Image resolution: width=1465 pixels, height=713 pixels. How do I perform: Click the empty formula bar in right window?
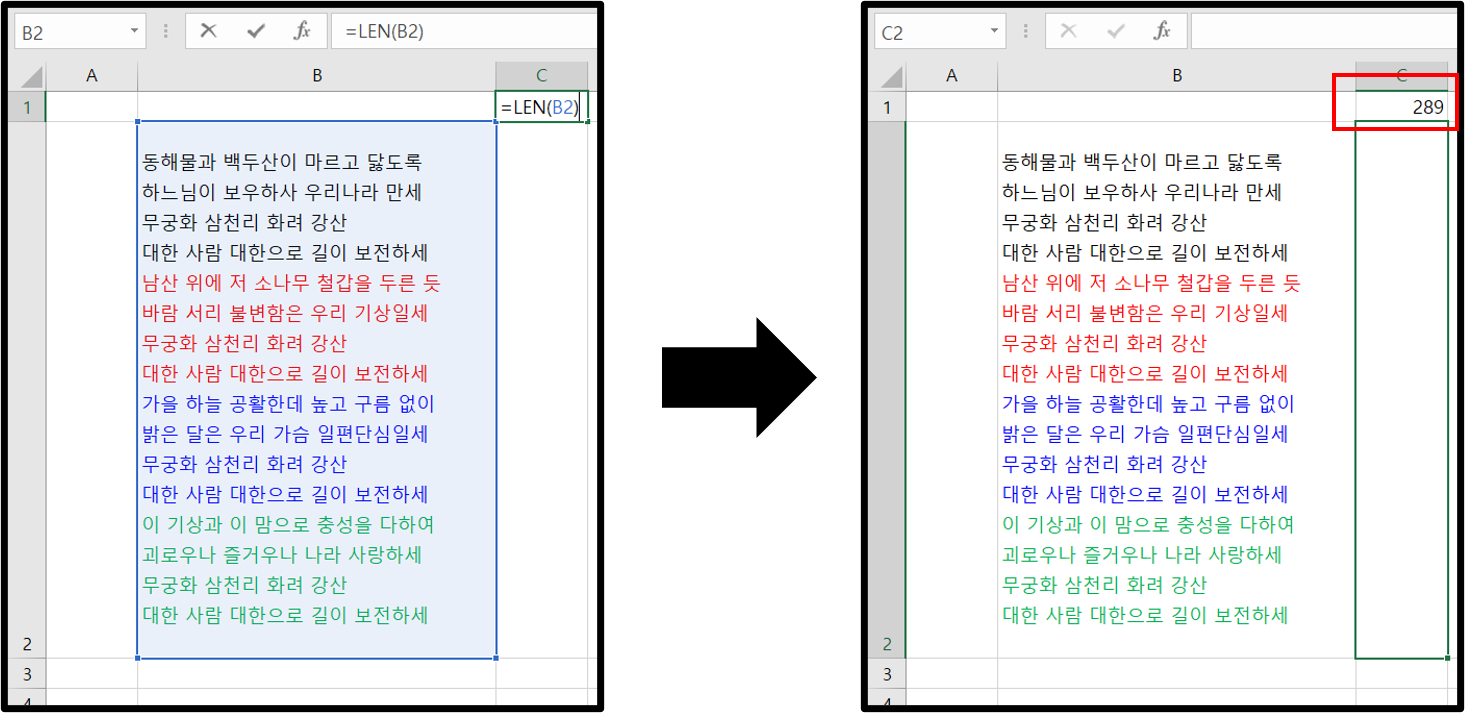pos(1323,32)
